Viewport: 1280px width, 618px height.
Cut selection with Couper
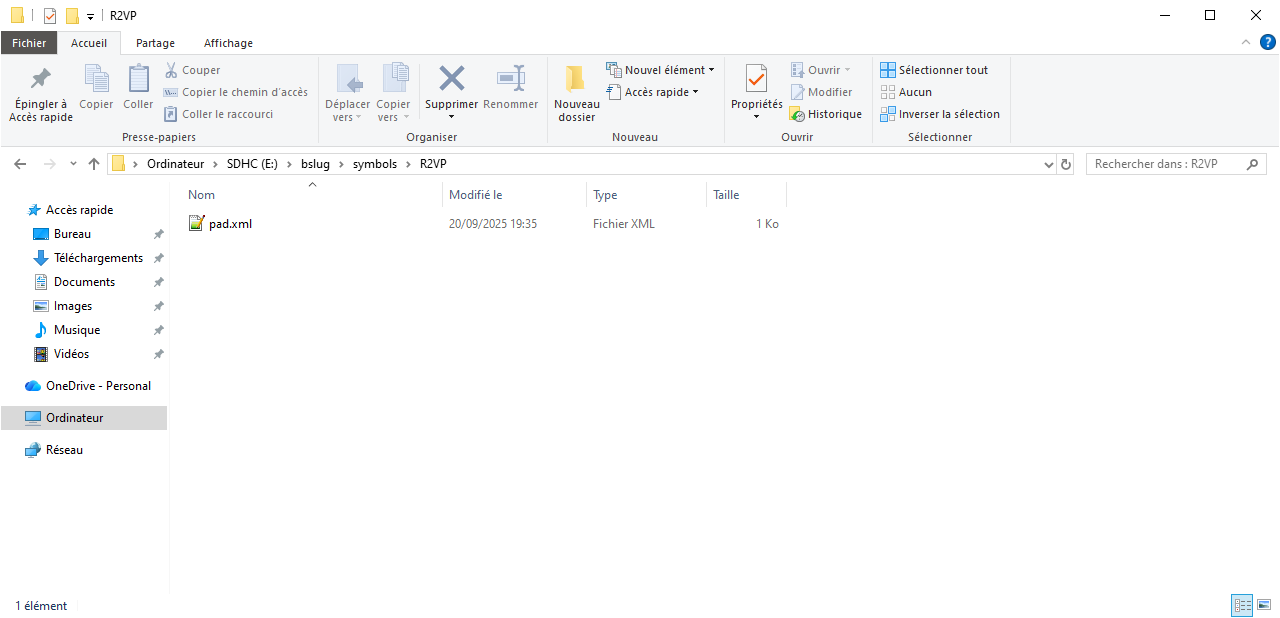pos(192,70)
